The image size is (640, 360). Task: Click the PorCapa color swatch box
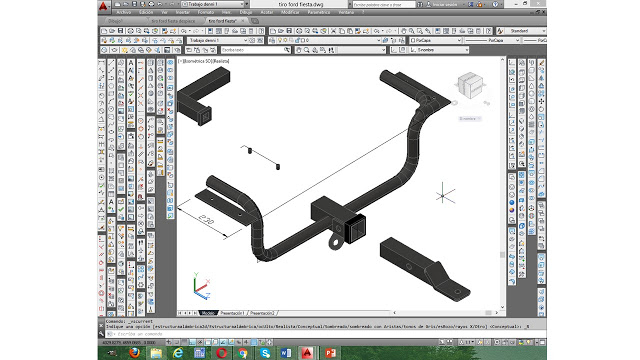[x=413, y=40]
